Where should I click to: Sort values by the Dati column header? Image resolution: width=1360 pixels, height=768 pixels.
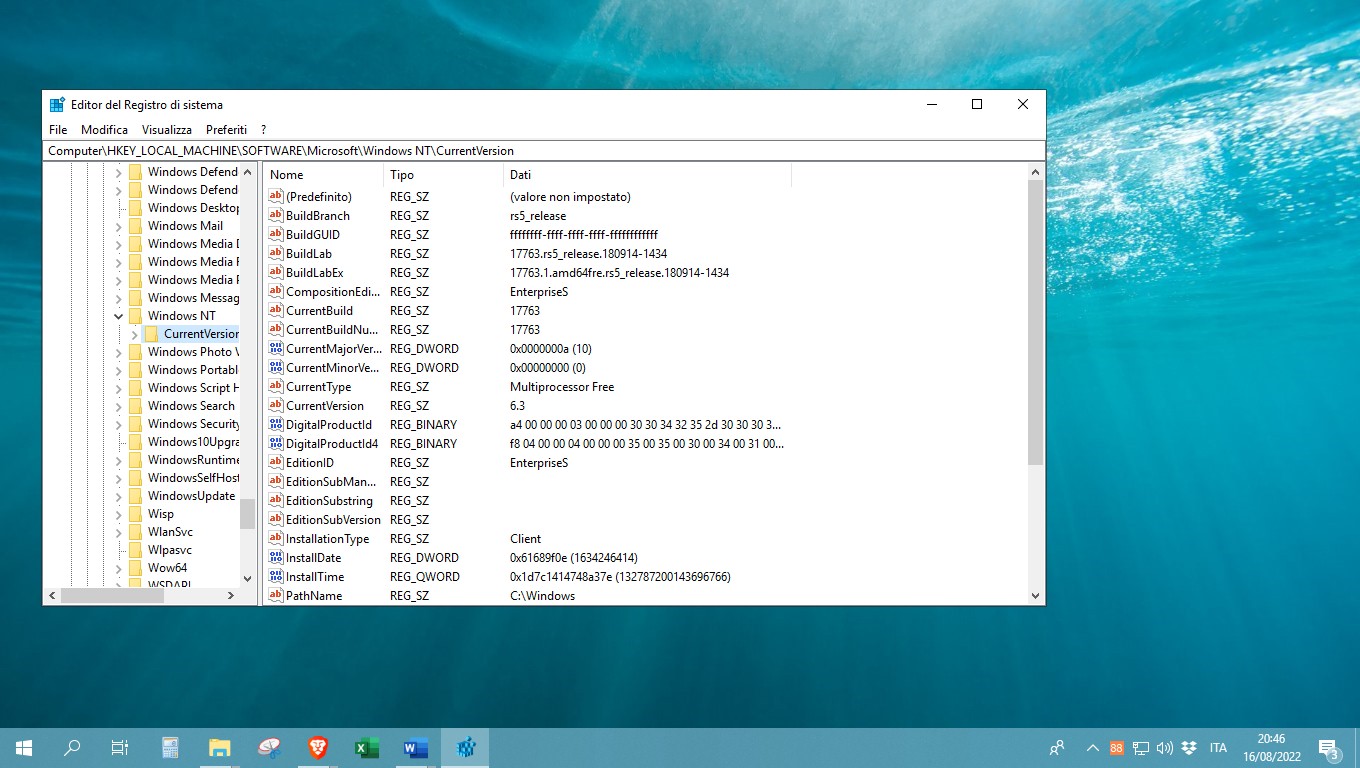click(x=647, y=175)
